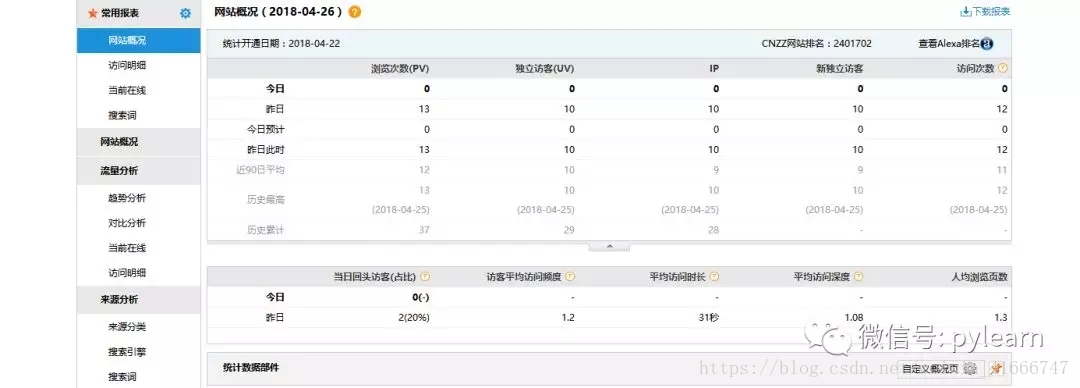The height and width of the screenshot is (388, 1080).
Task: Collapse the overview table with arrow handle
Action: coord(609,246)
